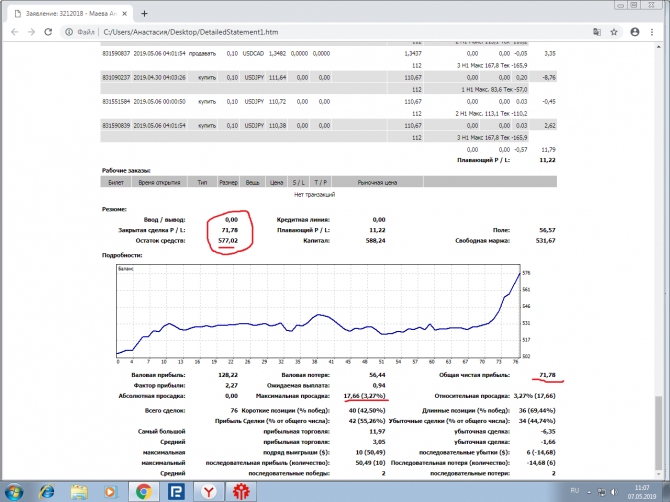
Task: Select the Заявление: 3212018 browser tab
Action: (71, 14)
